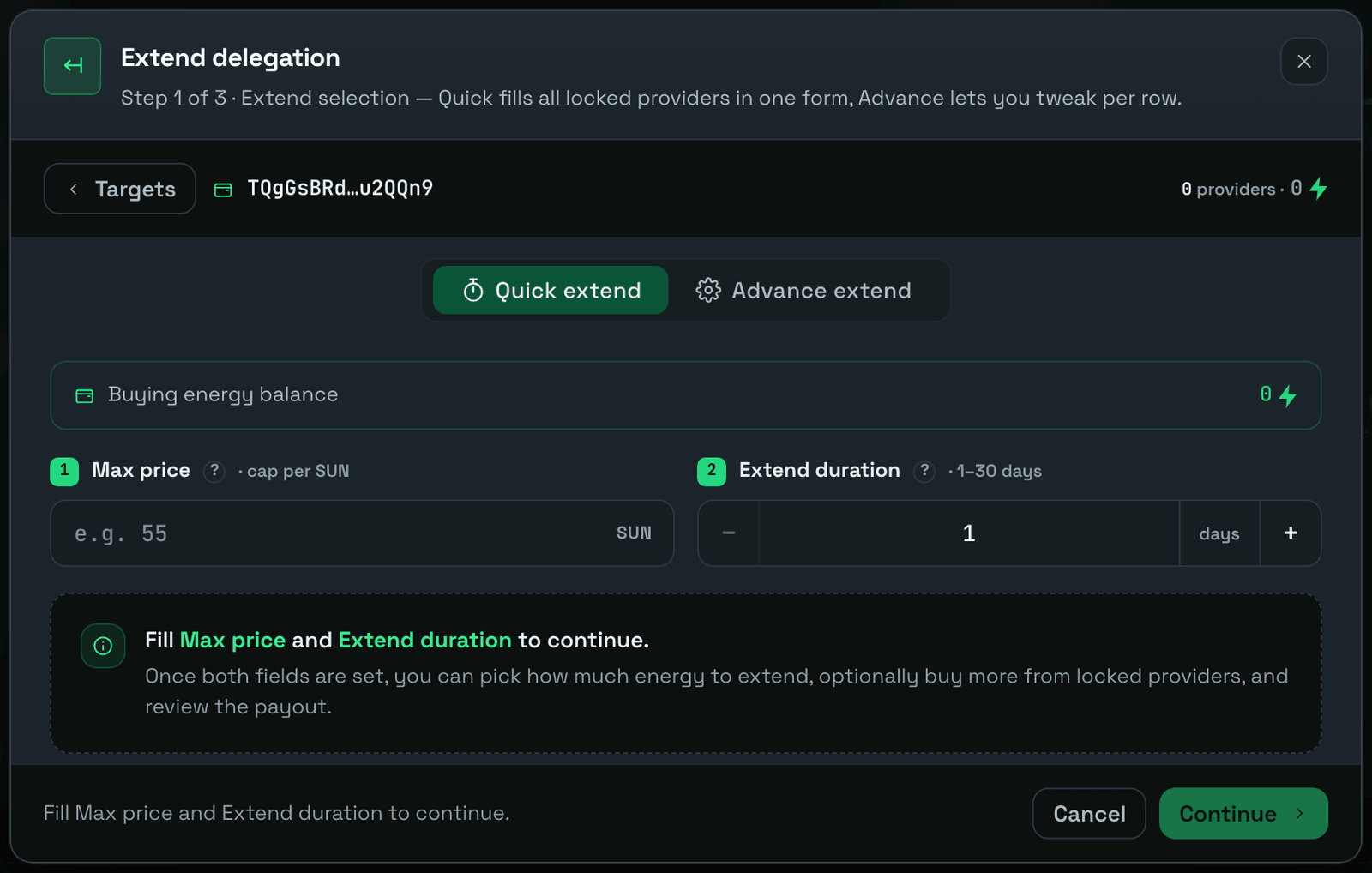Click the 'Buying energy balance' label
The width and height of the screenshot is (1372, 873).
(223, 394)
